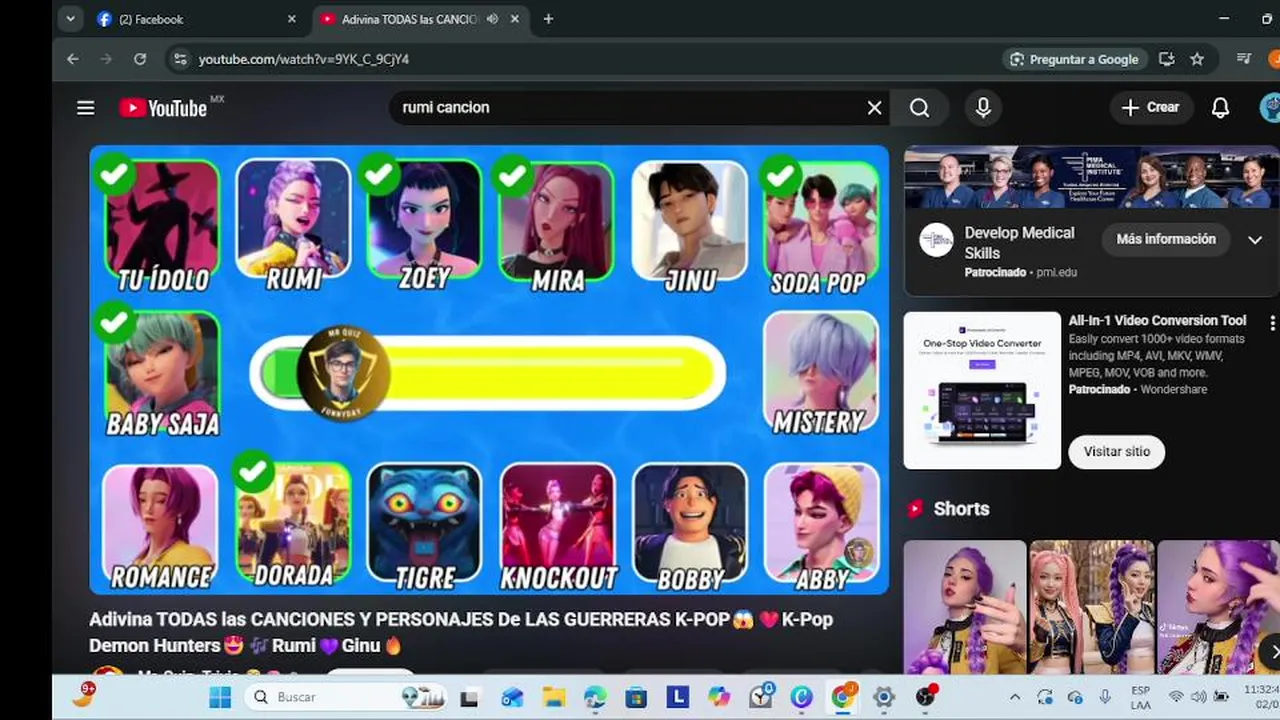The image size is (1280, 720).
Task: Click the magnifying glass search button
Action: pyautogui.click(x=920, y=108)
